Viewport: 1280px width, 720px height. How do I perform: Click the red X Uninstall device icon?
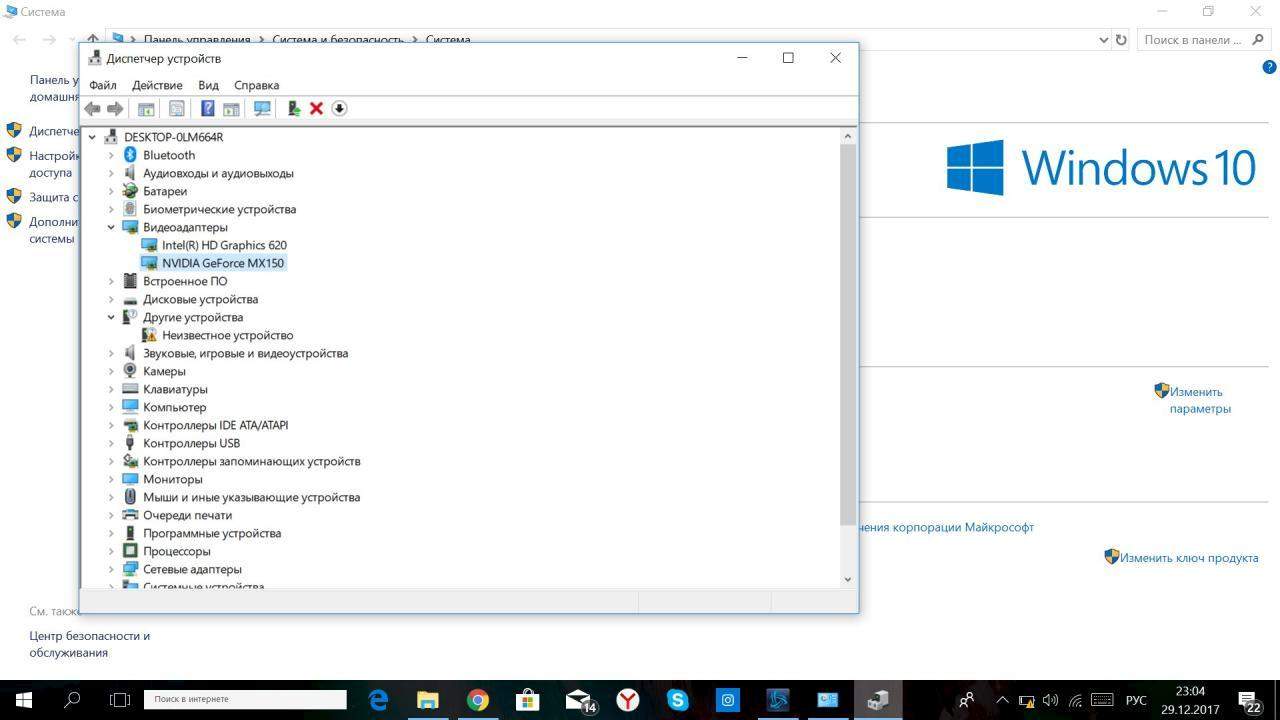(316, 108)
